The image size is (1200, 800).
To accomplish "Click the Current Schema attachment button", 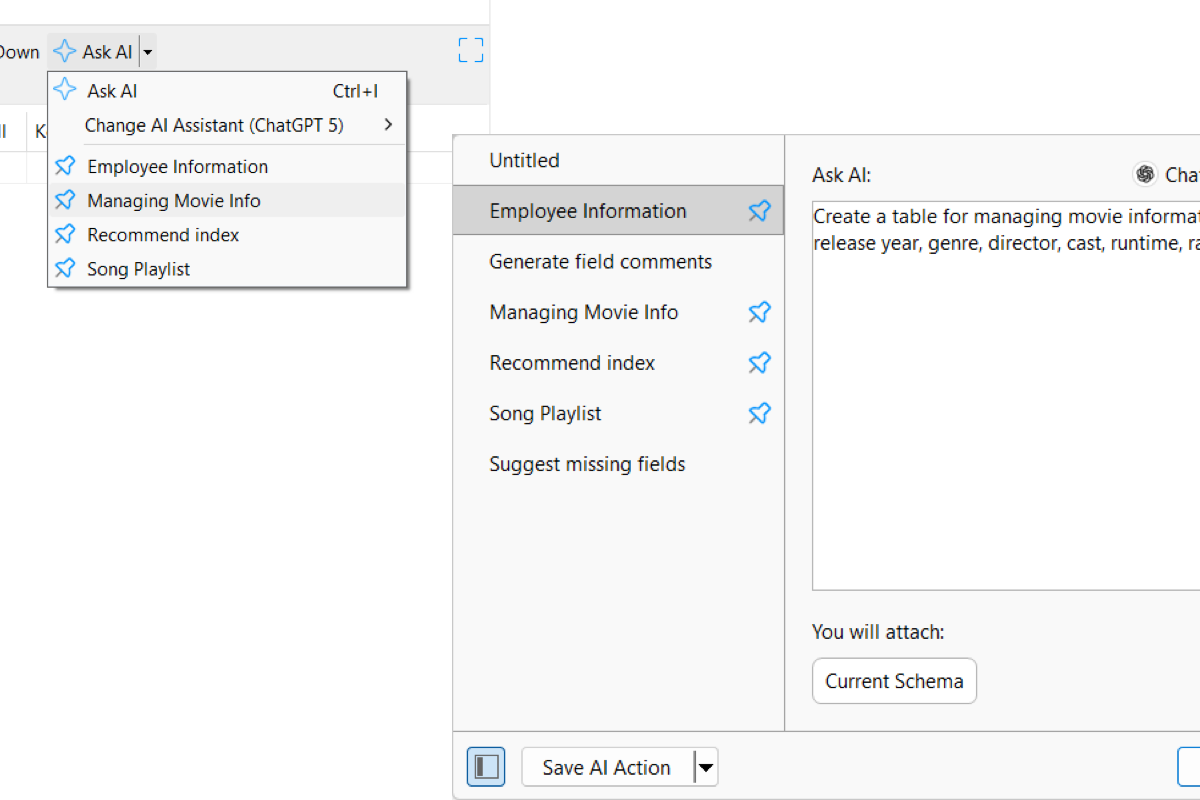I will tap(894, 681).
